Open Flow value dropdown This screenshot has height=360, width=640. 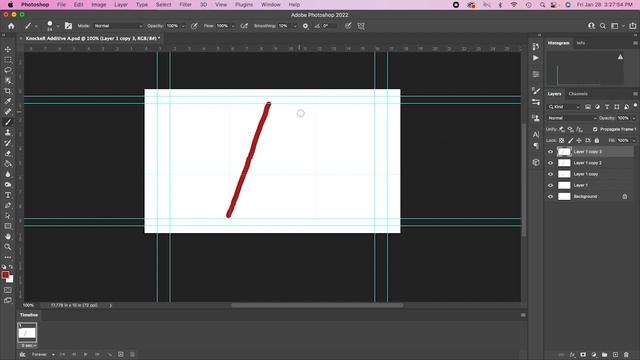233,26
